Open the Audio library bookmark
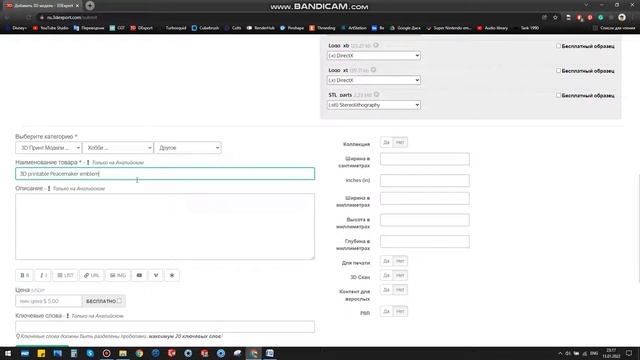640x360 pixels. point(493,28)
